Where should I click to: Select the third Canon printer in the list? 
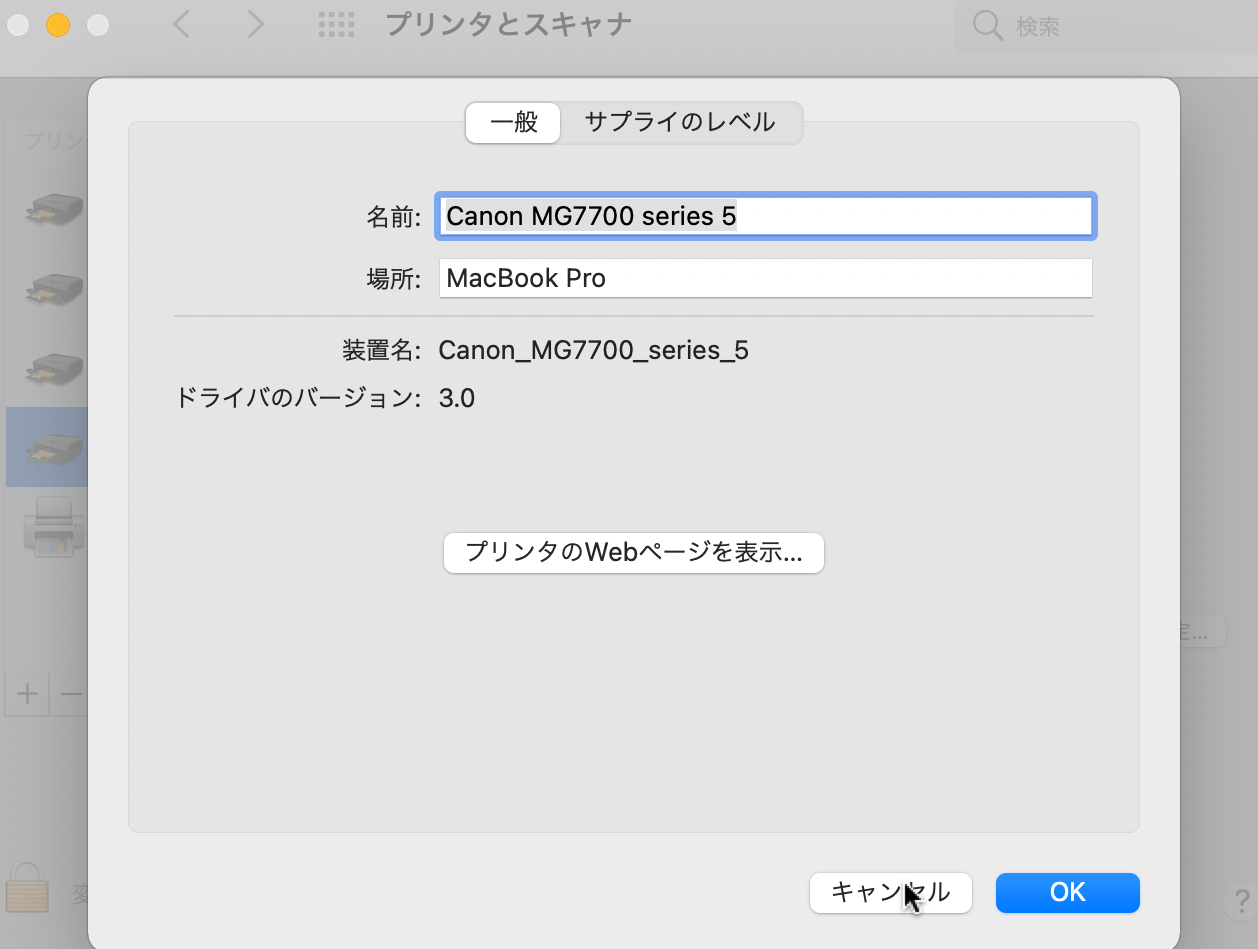[x=54, y=366]
